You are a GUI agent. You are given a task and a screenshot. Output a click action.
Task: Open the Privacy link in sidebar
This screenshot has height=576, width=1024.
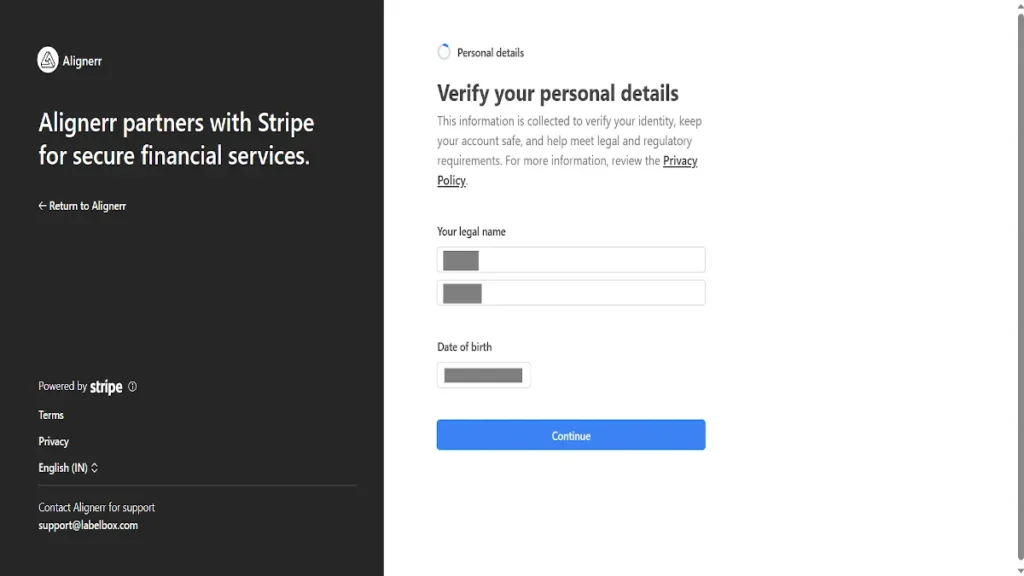pyautogui.click(x=54, y=441)
